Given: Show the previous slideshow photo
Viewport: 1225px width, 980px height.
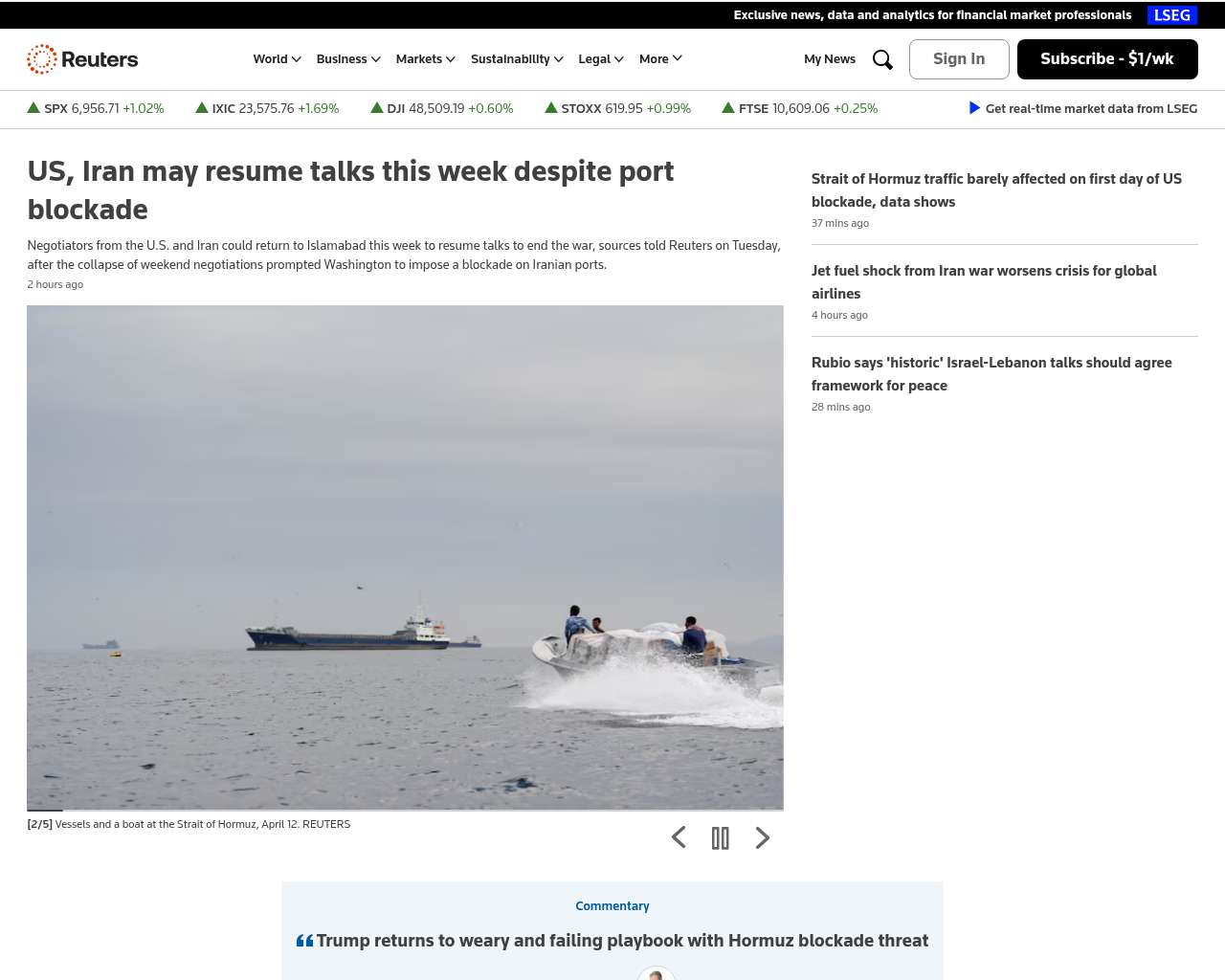Looking at the screenshot, I should coord(679,838).
